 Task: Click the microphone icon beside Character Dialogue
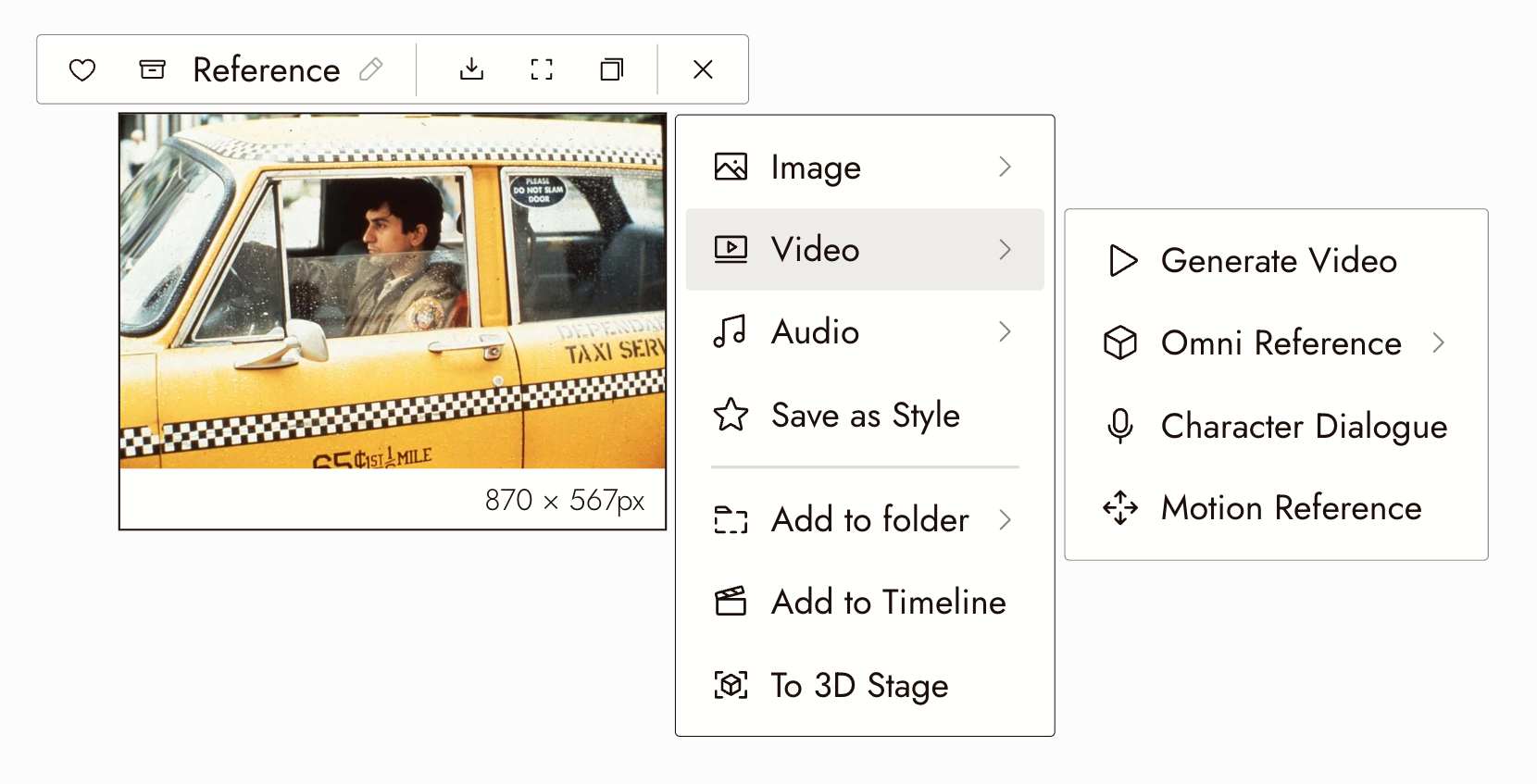pyautogui.click(x=1120, y=426)
